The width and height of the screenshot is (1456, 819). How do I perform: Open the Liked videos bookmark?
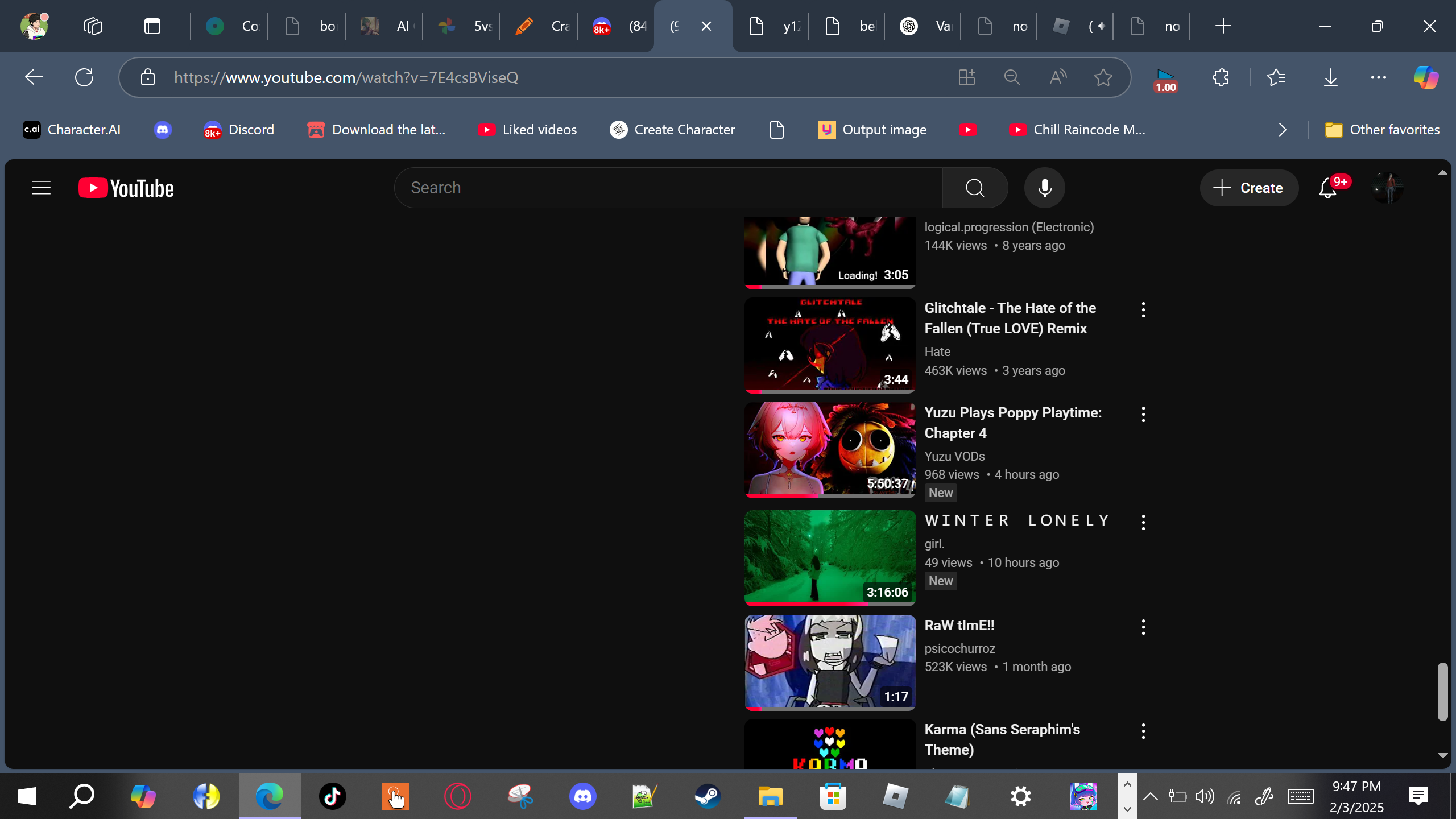528,130
